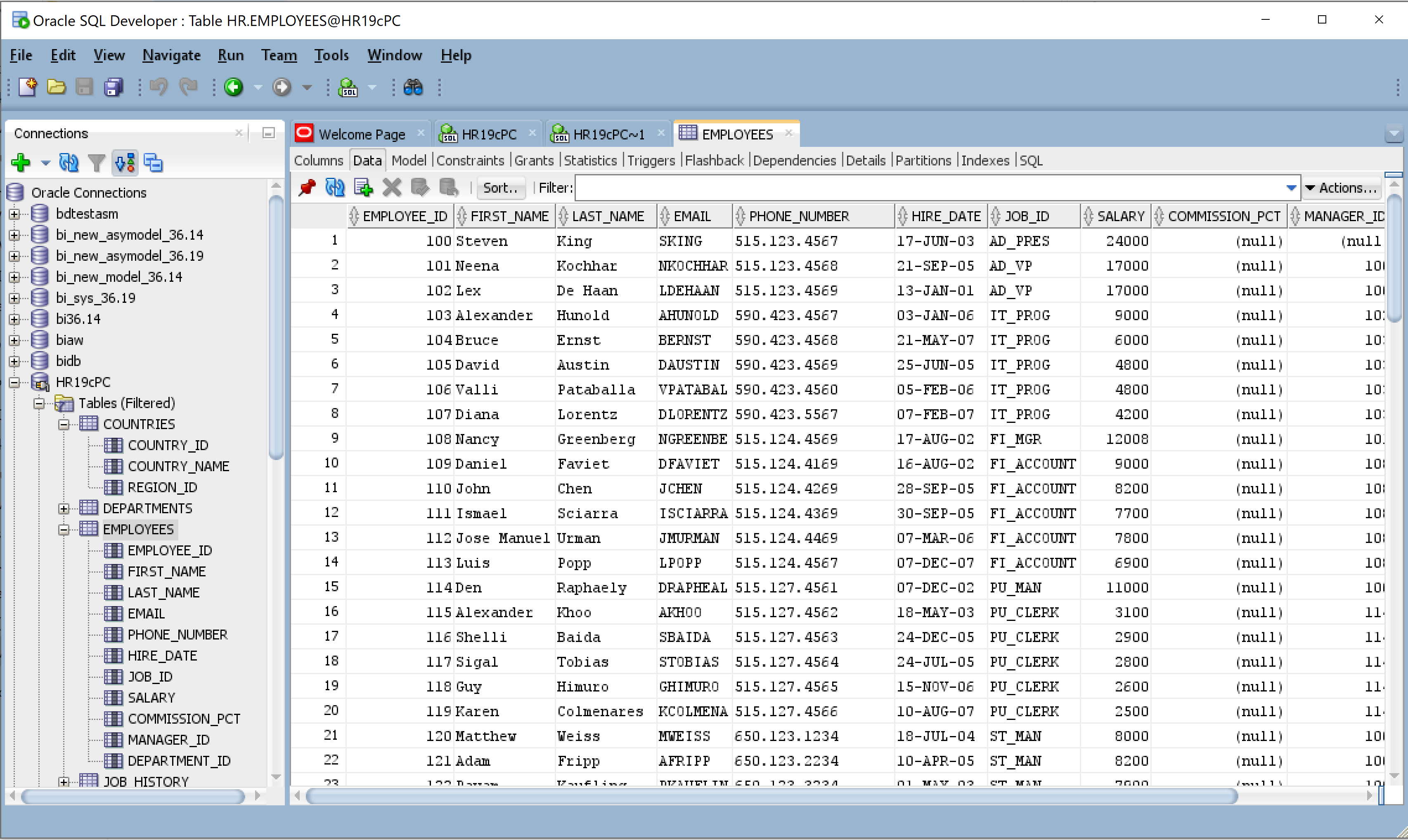Click the binoculars Find DB Object icon

413,87
